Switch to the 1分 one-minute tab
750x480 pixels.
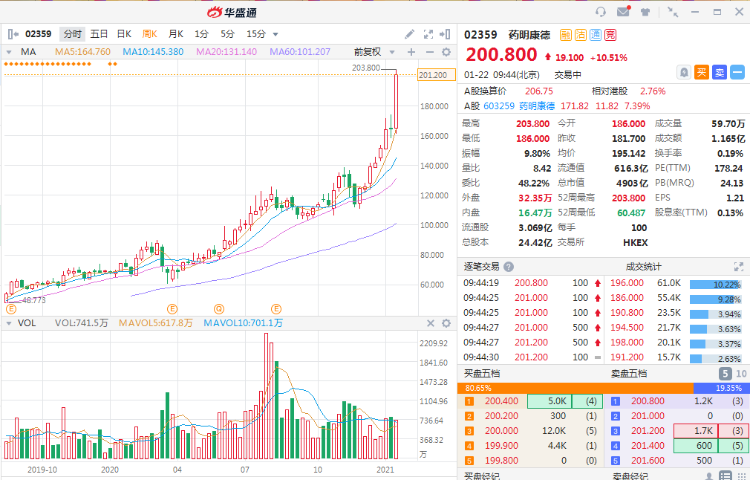click(x=201, y=34)
